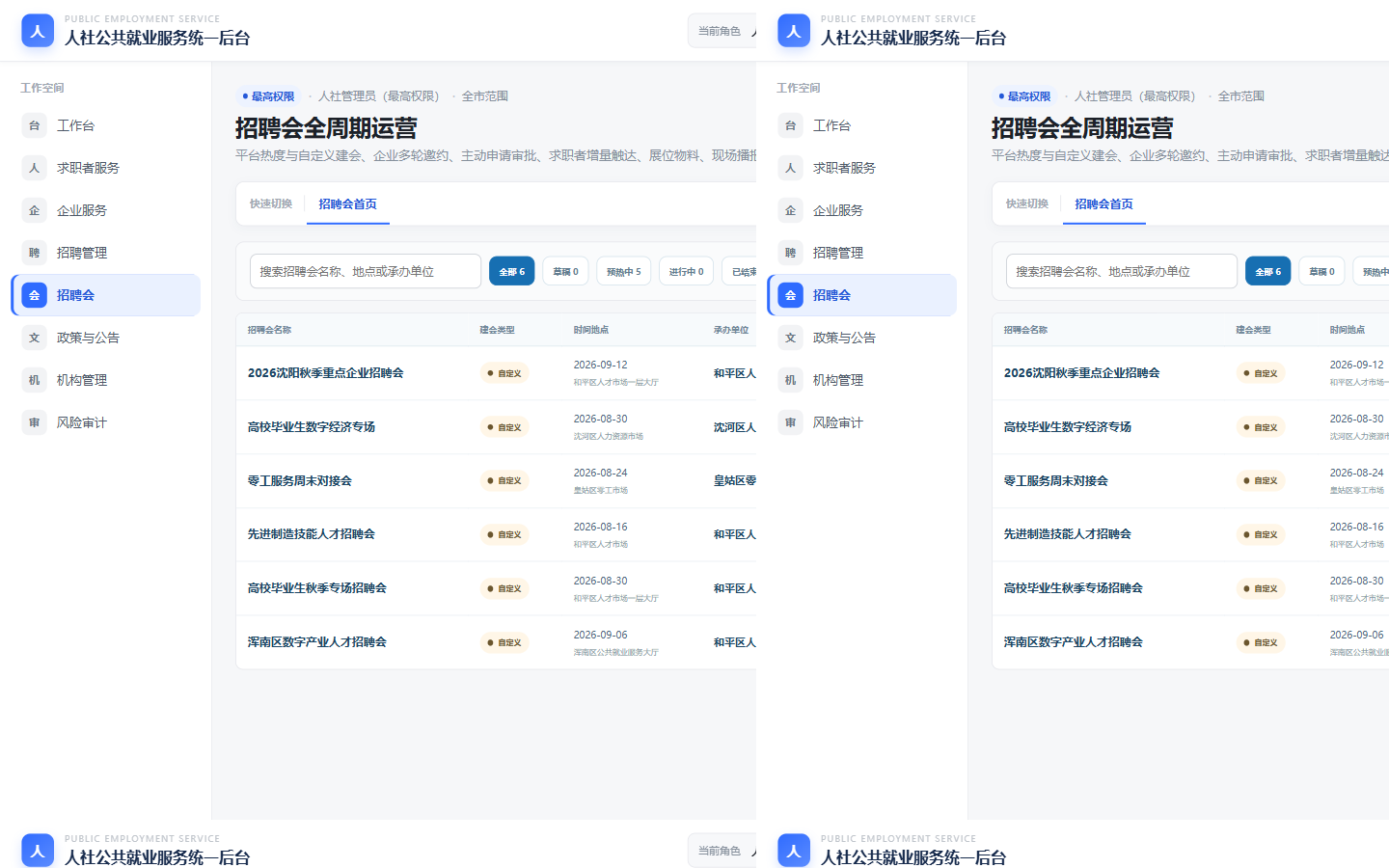This screenshot has height=868, width=1389.
Task: Open 2026沈阳秋季重点企业招聘会 row in left window
Action: (496, 373)
